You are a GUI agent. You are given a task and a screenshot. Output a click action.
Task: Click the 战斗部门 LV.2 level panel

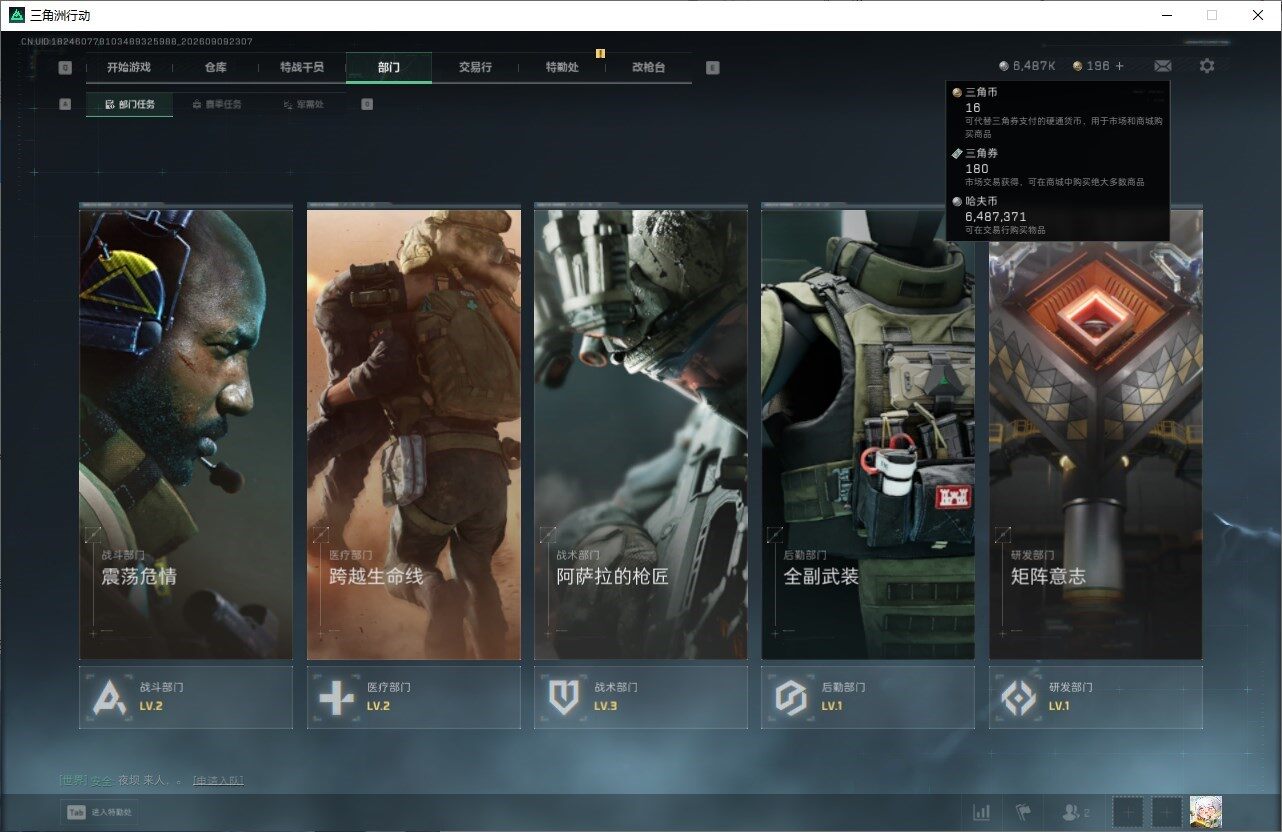186,697
